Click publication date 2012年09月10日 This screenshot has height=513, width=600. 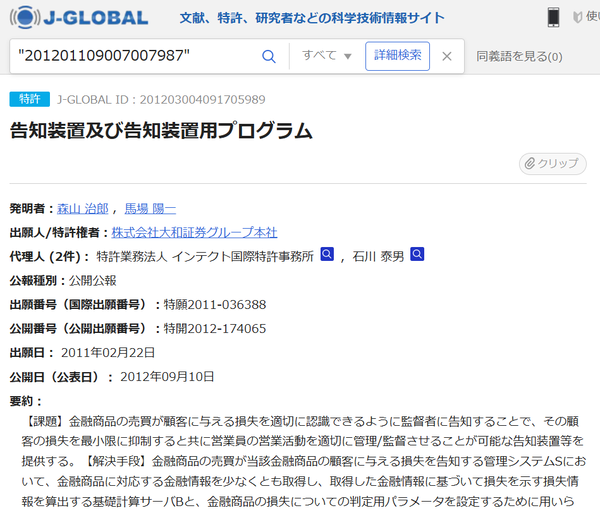tap(167, 377)
